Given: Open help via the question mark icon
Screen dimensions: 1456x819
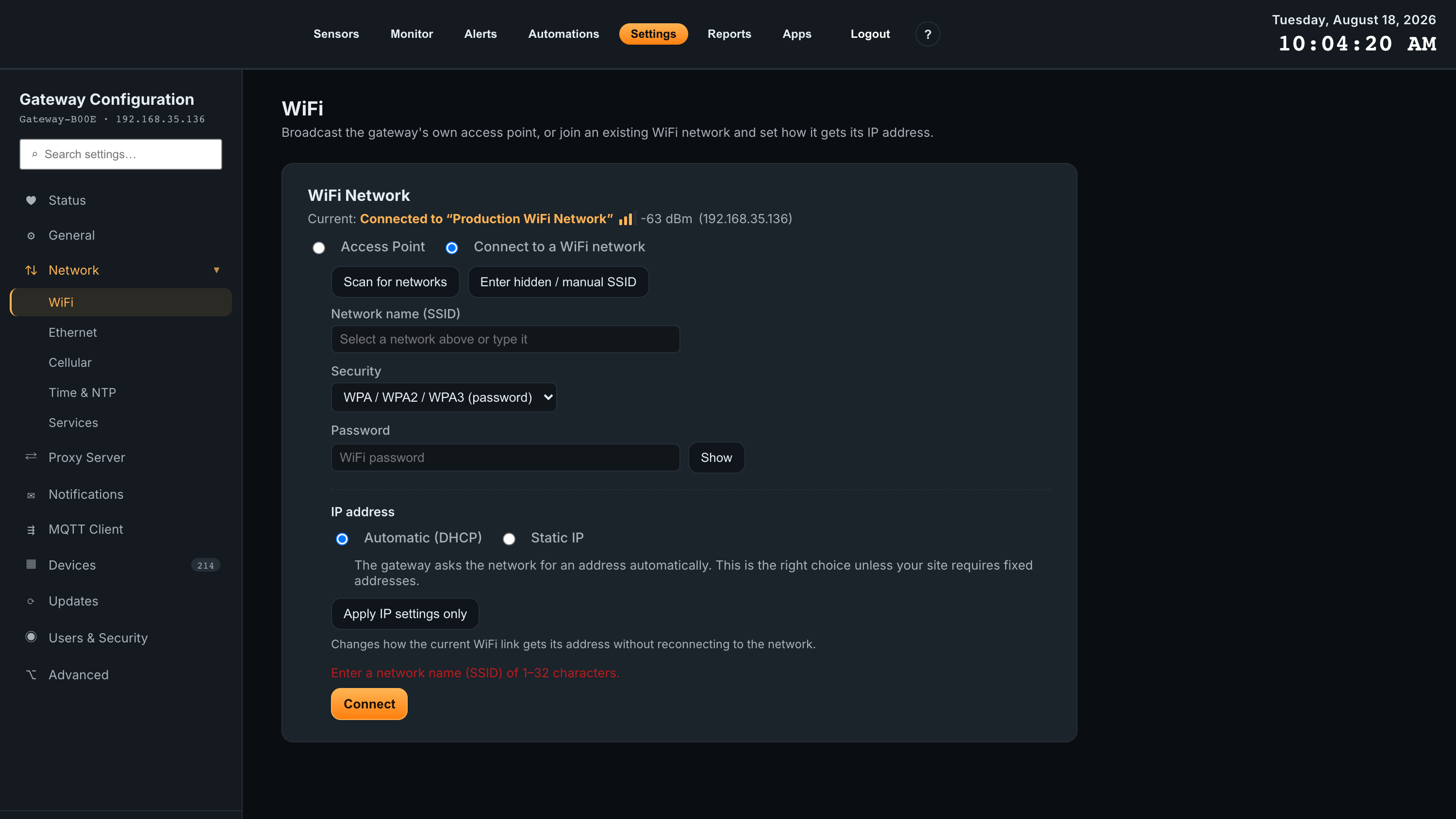Looking at the screenshot, I should (x=927, y=34).
